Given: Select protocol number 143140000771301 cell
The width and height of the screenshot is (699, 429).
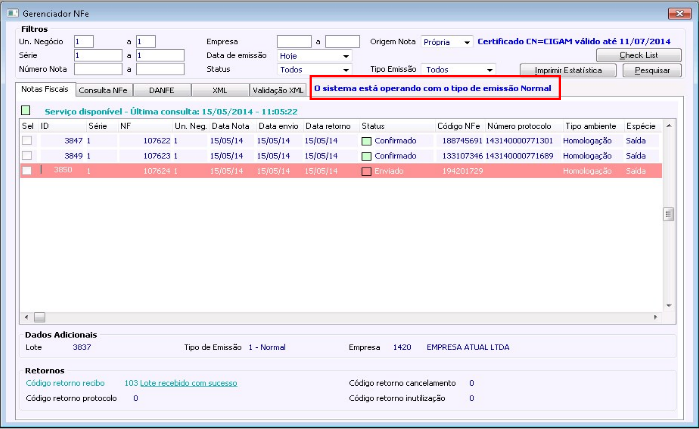Looking at the screenshot, I should [520, 141].
